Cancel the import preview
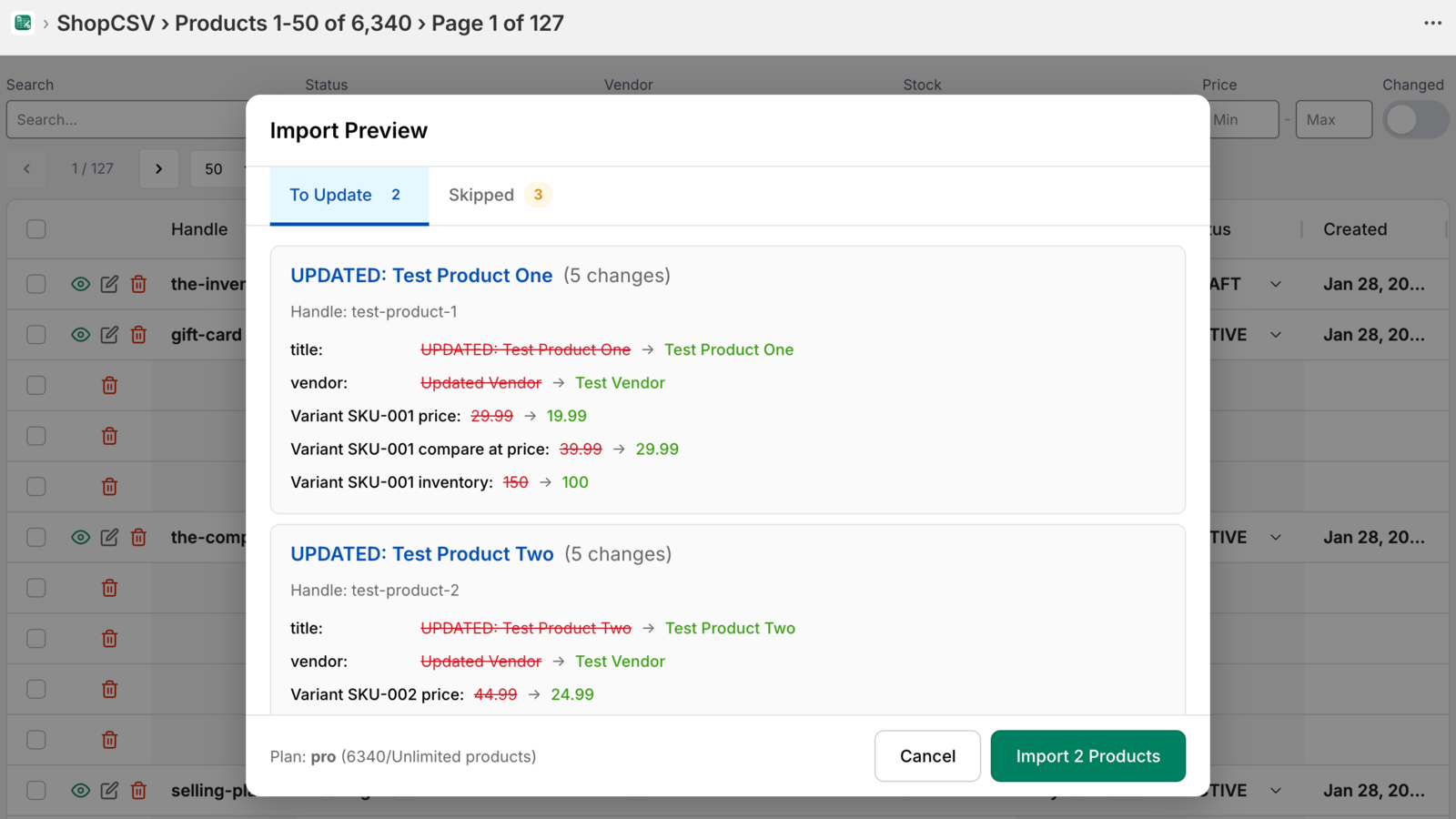The width and height of the screenshot is (1456, 819). coord(926,755)
